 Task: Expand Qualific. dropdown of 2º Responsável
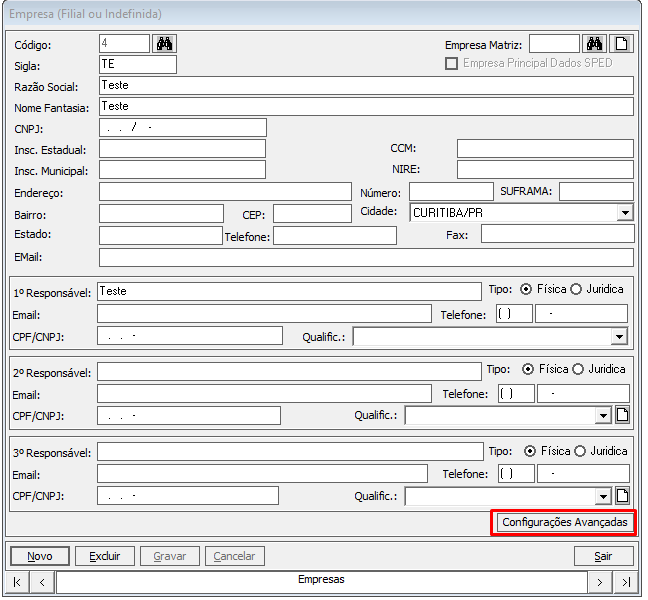pyautogui.click(x=603, y=415)
